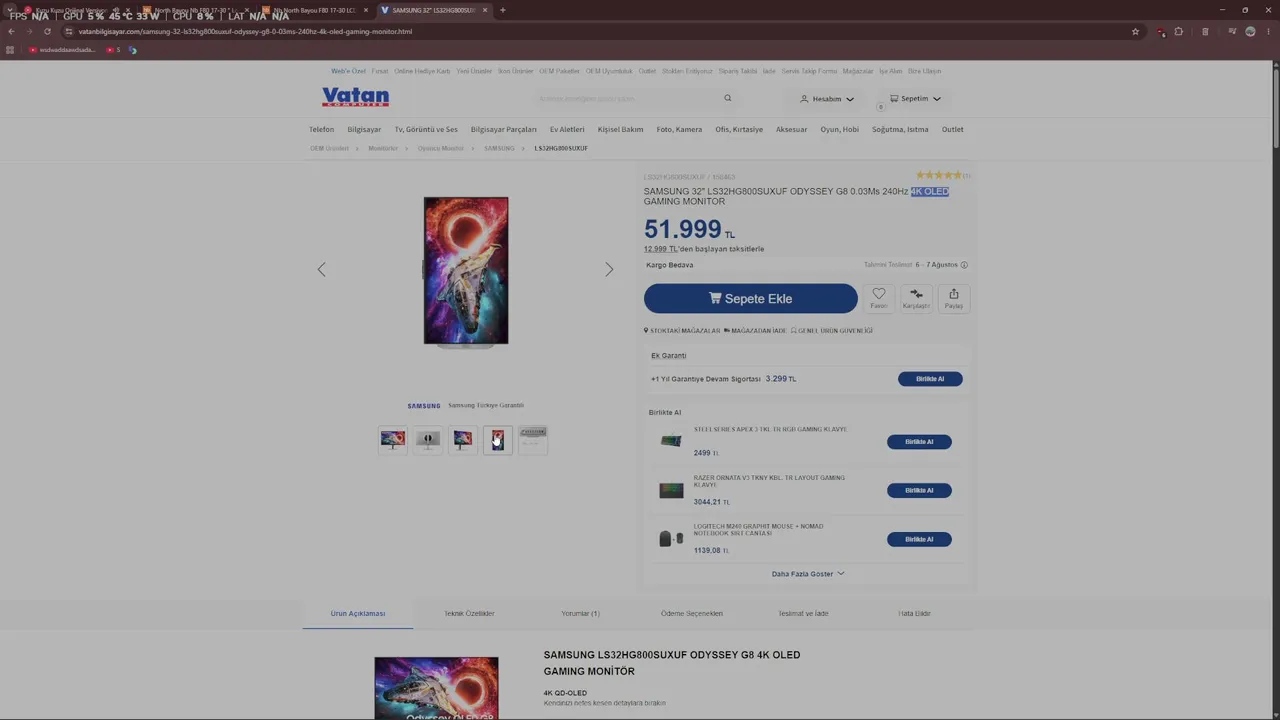Click the MAĞAZADAN İADE link
This screenshot has width=1280, height=720.
point(755,331)
